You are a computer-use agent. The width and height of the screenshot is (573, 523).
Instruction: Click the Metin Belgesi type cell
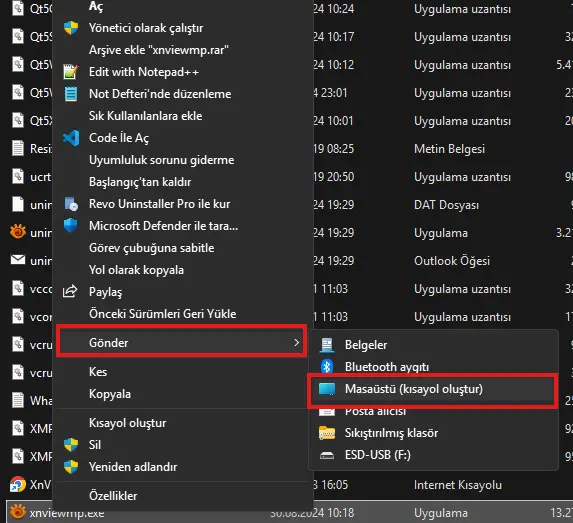pyautogui.click(x=449, y=149)
